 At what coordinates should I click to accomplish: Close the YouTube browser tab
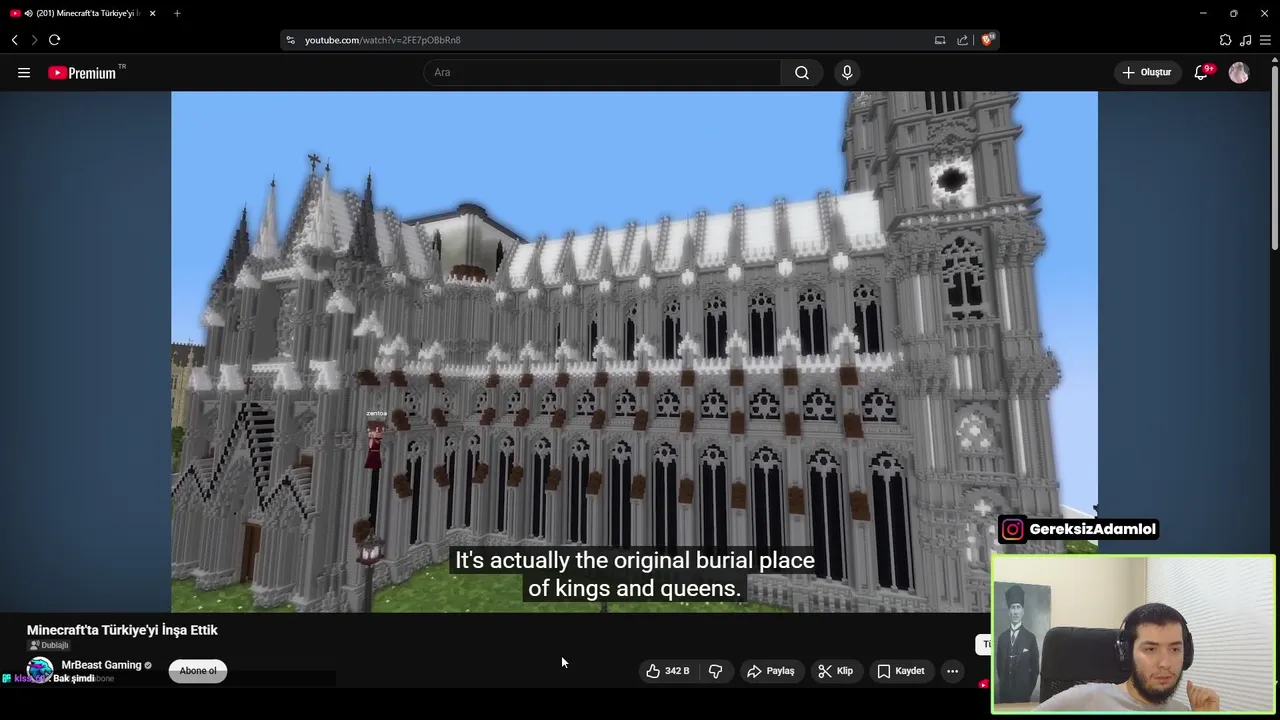coord(152,13)
